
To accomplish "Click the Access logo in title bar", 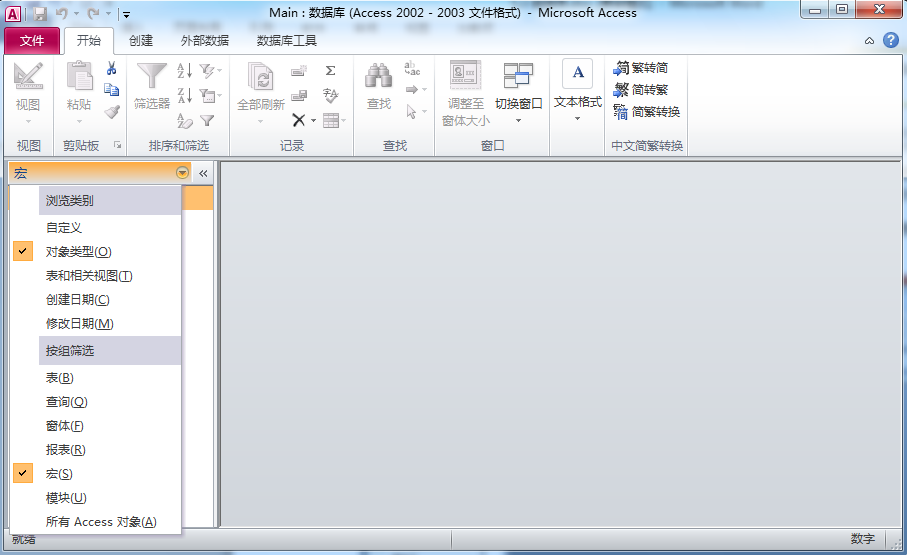I will click(x=13, y=14).
